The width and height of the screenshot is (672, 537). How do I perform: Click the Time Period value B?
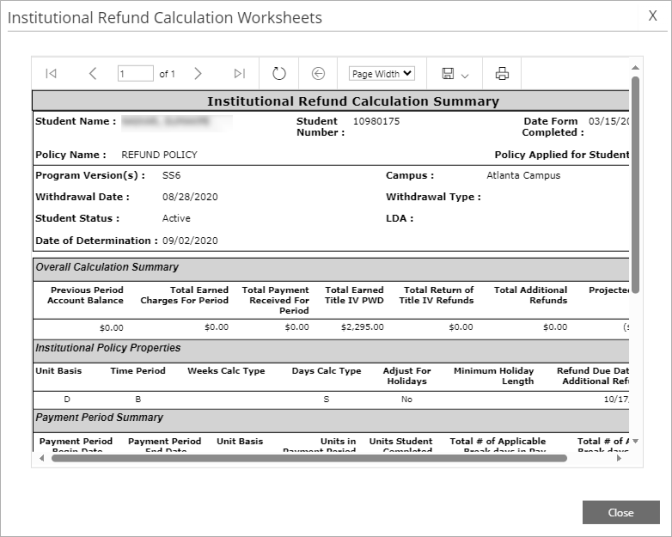[138, 399]
